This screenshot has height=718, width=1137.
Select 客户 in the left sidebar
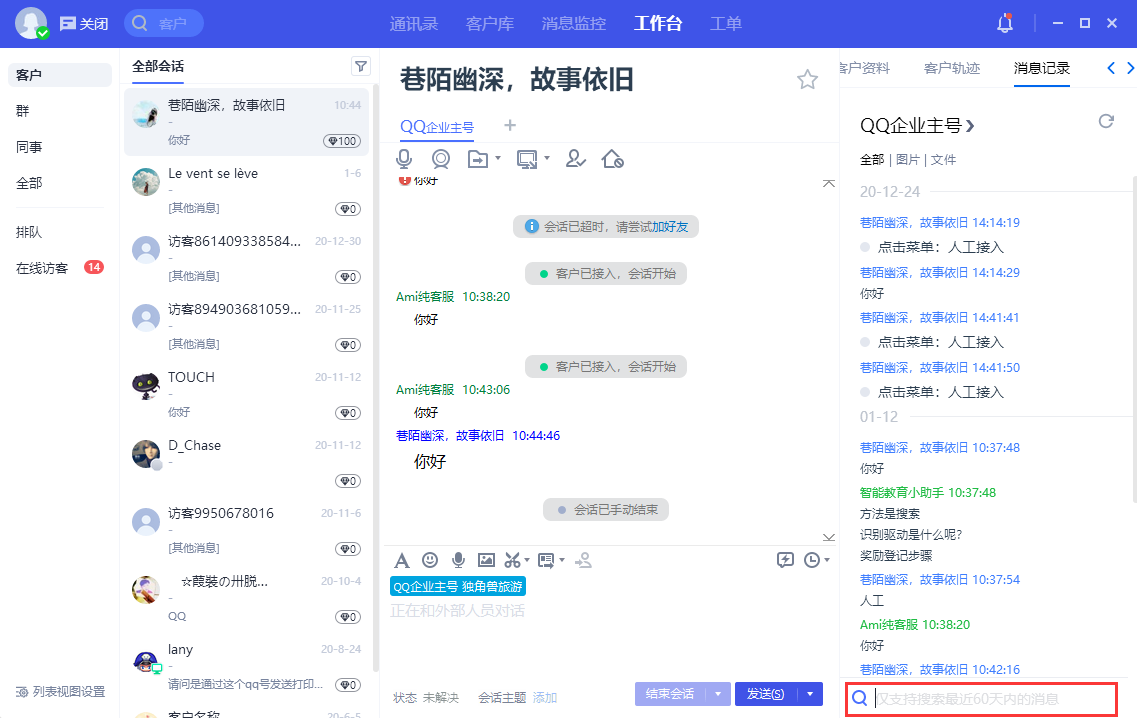(x=59, y=75)
